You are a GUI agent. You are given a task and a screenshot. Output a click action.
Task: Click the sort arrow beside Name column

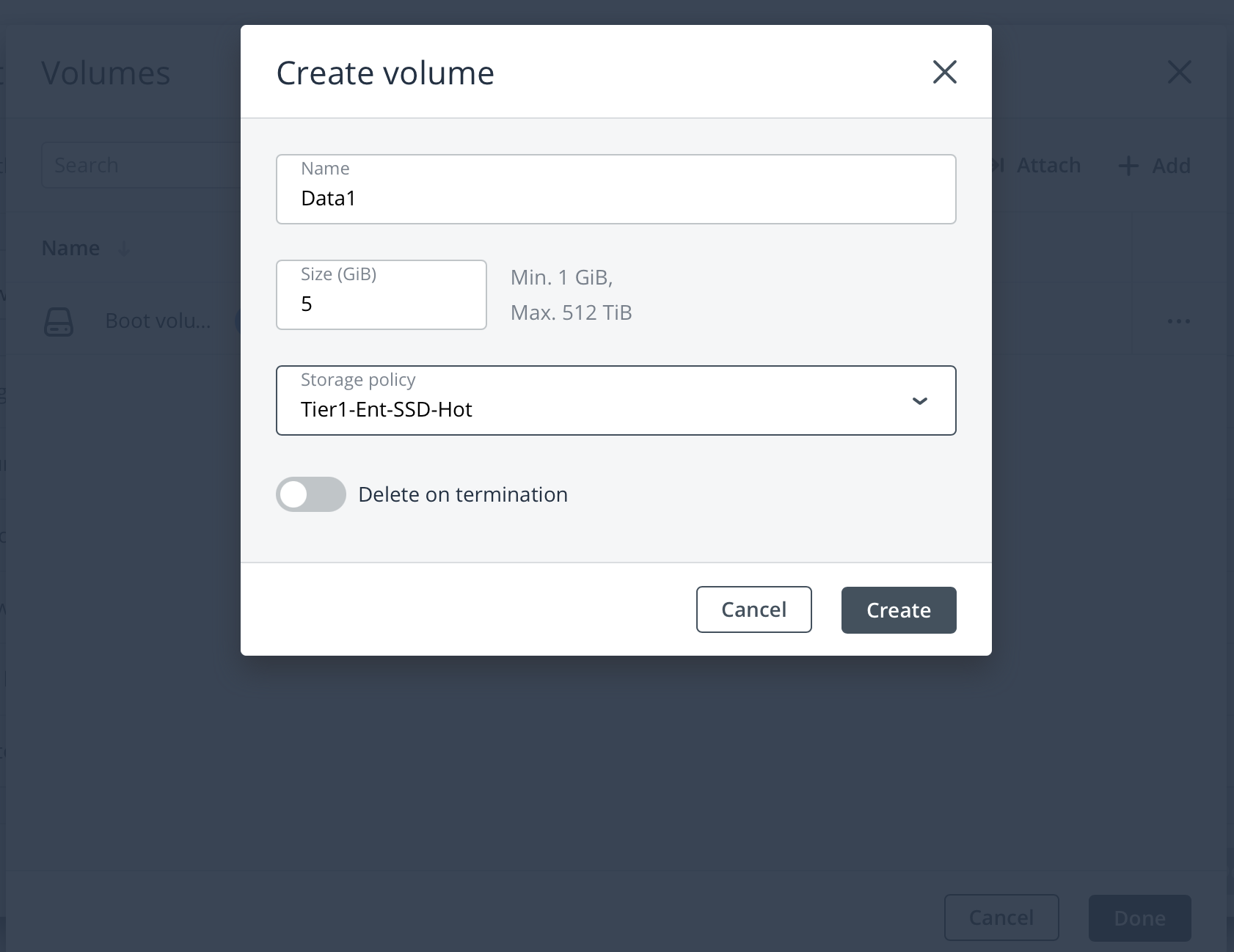pyautogui.click(x=124, y=249)
